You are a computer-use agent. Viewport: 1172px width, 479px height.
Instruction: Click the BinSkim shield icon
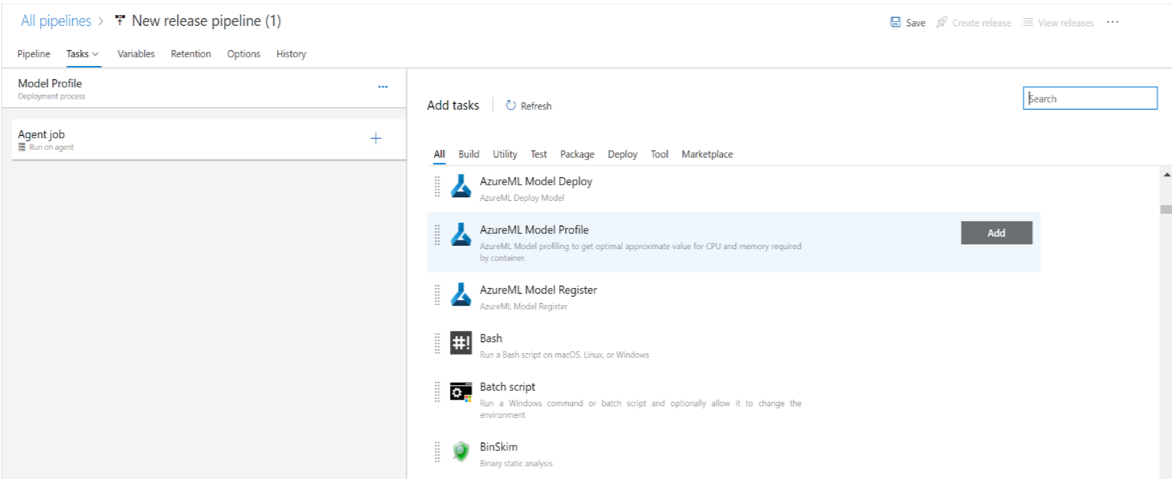(x=461, y=452)
